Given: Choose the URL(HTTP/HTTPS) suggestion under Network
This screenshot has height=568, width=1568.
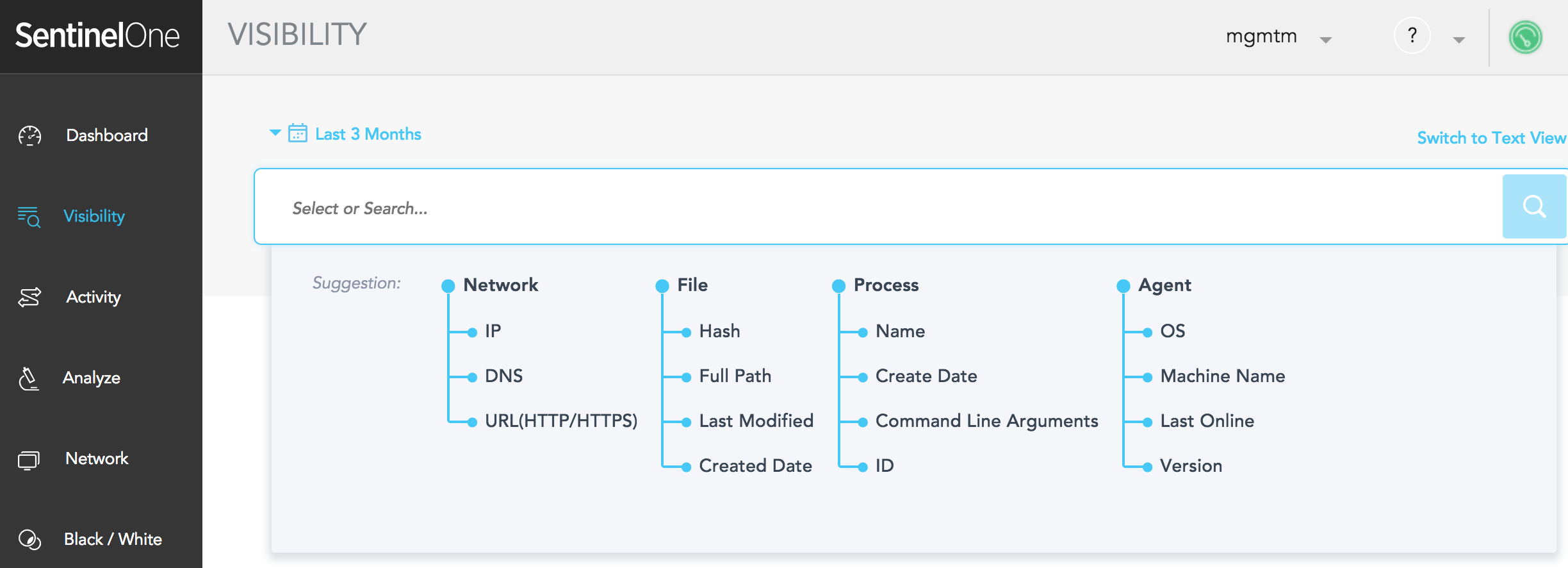Looking at the screenshot, I should point(560,421).
